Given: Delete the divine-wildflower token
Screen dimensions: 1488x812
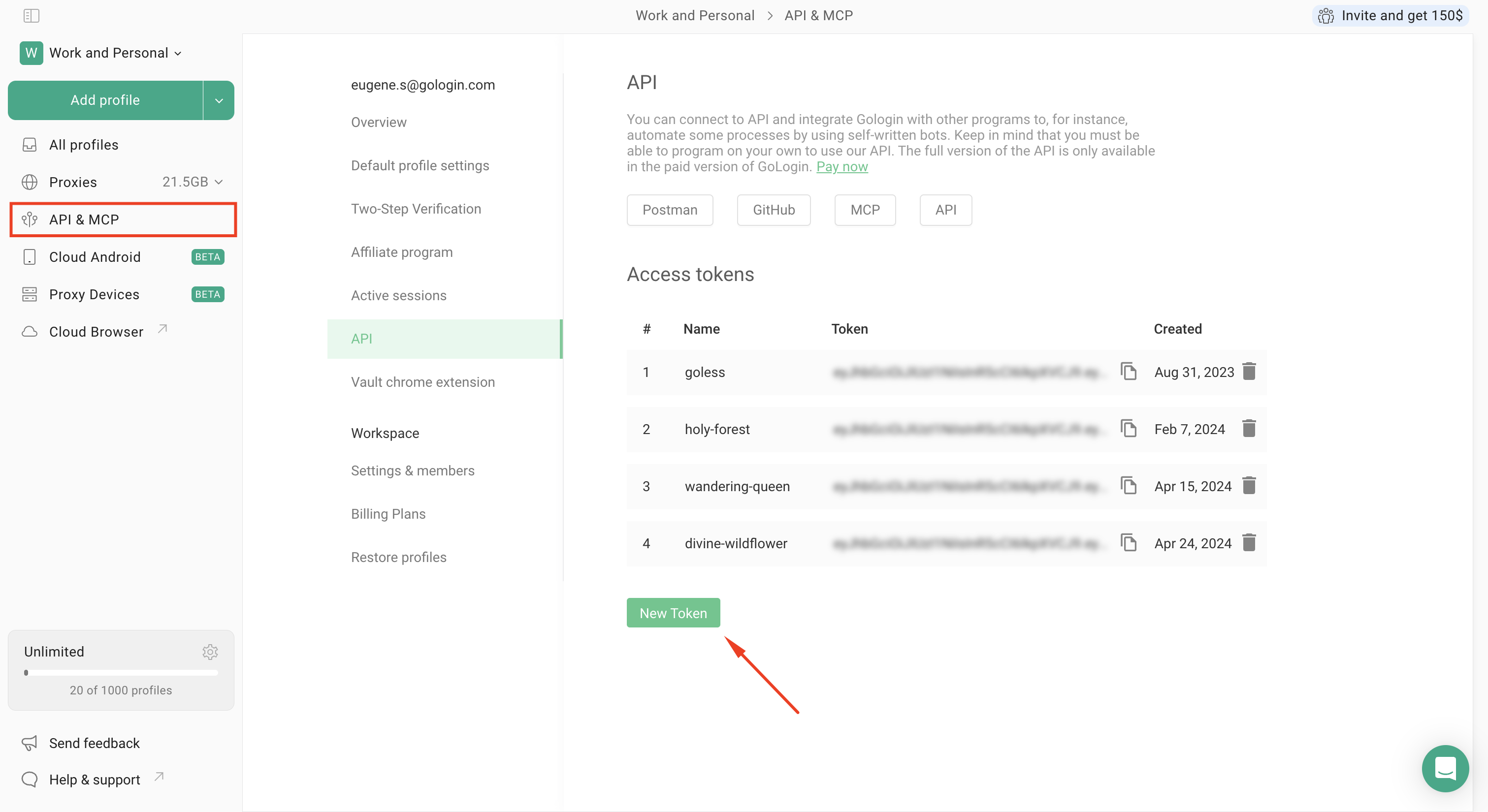Looking at the screenshot, I should [1249, 543].
